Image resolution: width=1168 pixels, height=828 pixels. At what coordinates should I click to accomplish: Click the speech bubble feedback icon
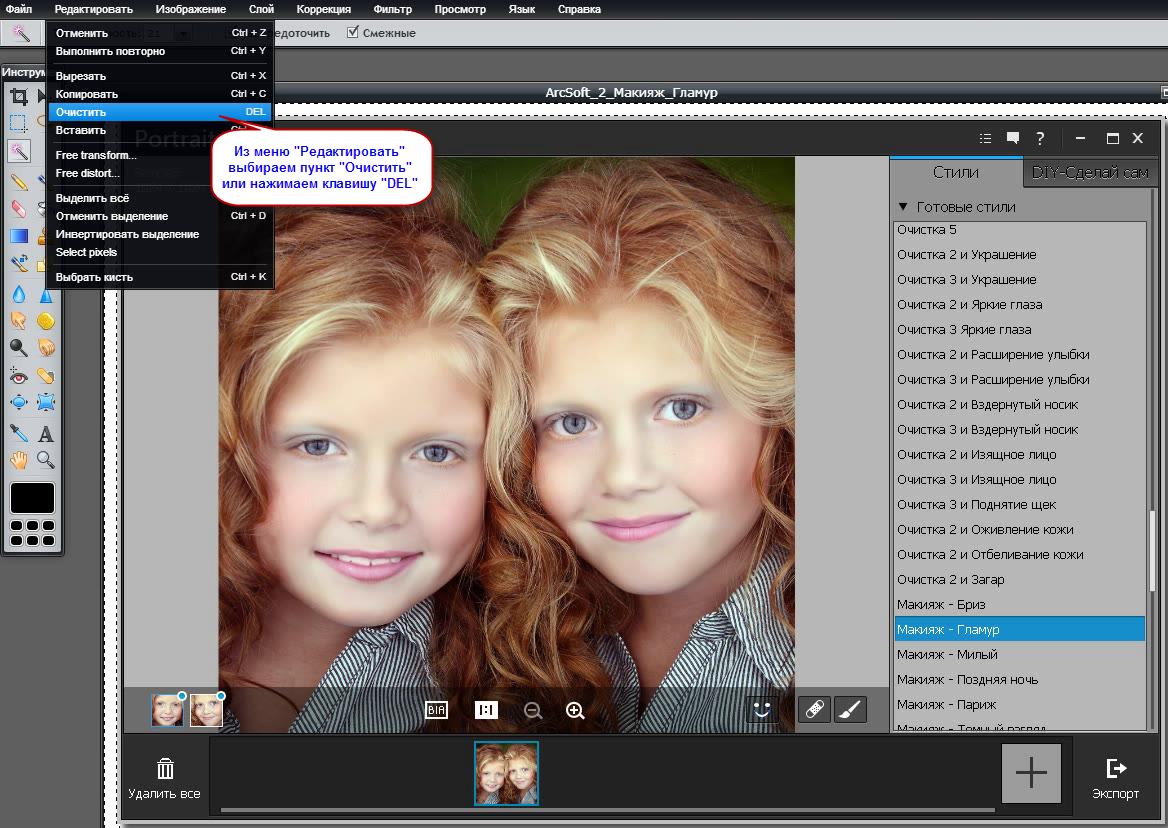coord(1012,138)
